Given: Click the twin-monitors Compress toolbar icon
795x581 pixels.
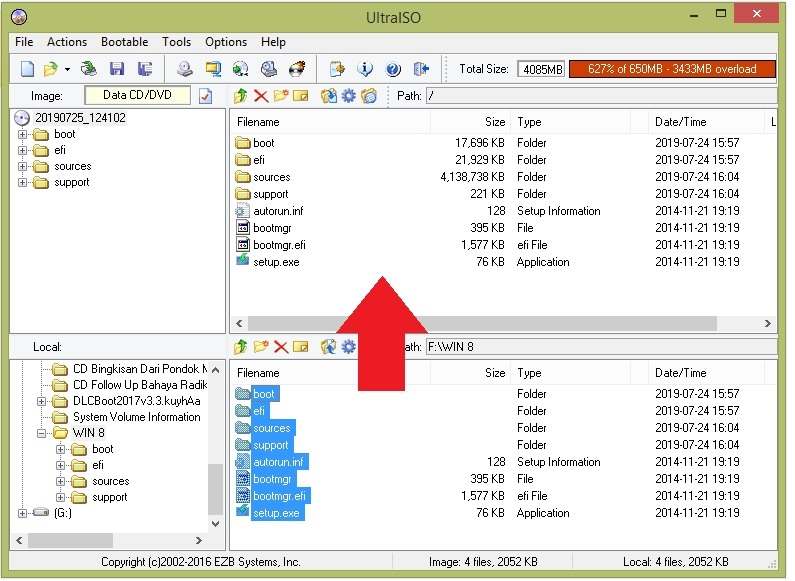Looking at the screenshot, I should click(213, 69).
